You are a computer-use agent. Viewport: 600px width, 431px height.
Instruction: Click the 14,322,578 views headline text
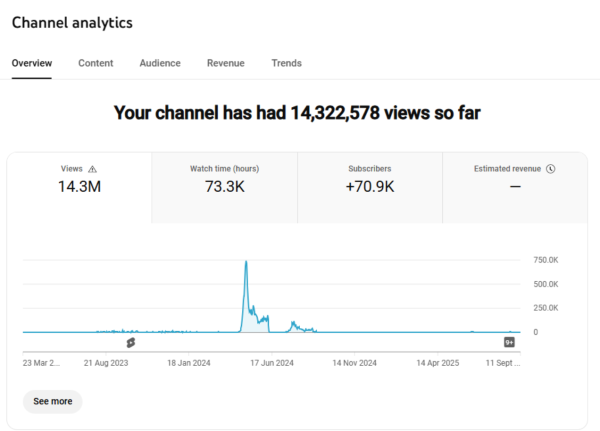297,114
